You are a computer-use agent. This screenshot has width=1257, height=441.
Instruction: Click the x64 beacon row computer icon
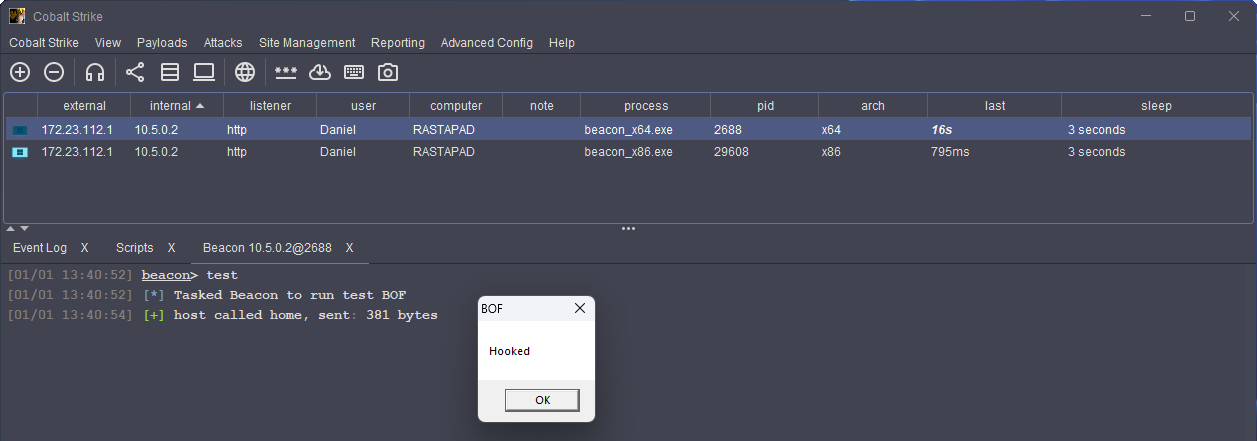coord(20,130)
